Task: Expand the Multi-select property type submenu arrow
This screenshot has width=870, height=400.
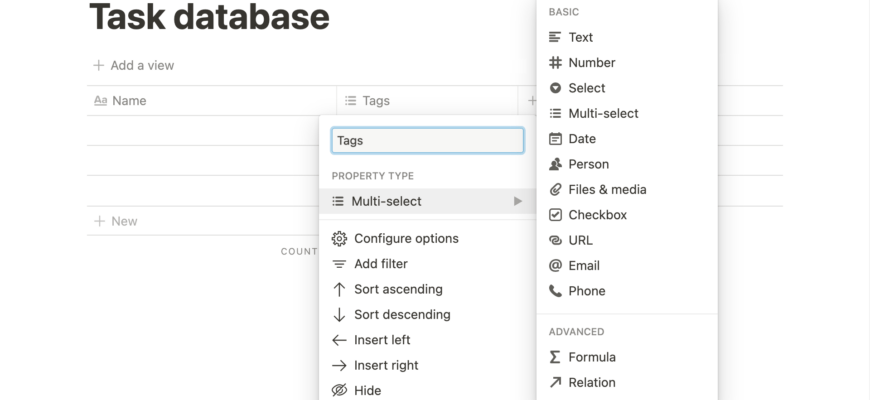Action: (x=518, y=201)
